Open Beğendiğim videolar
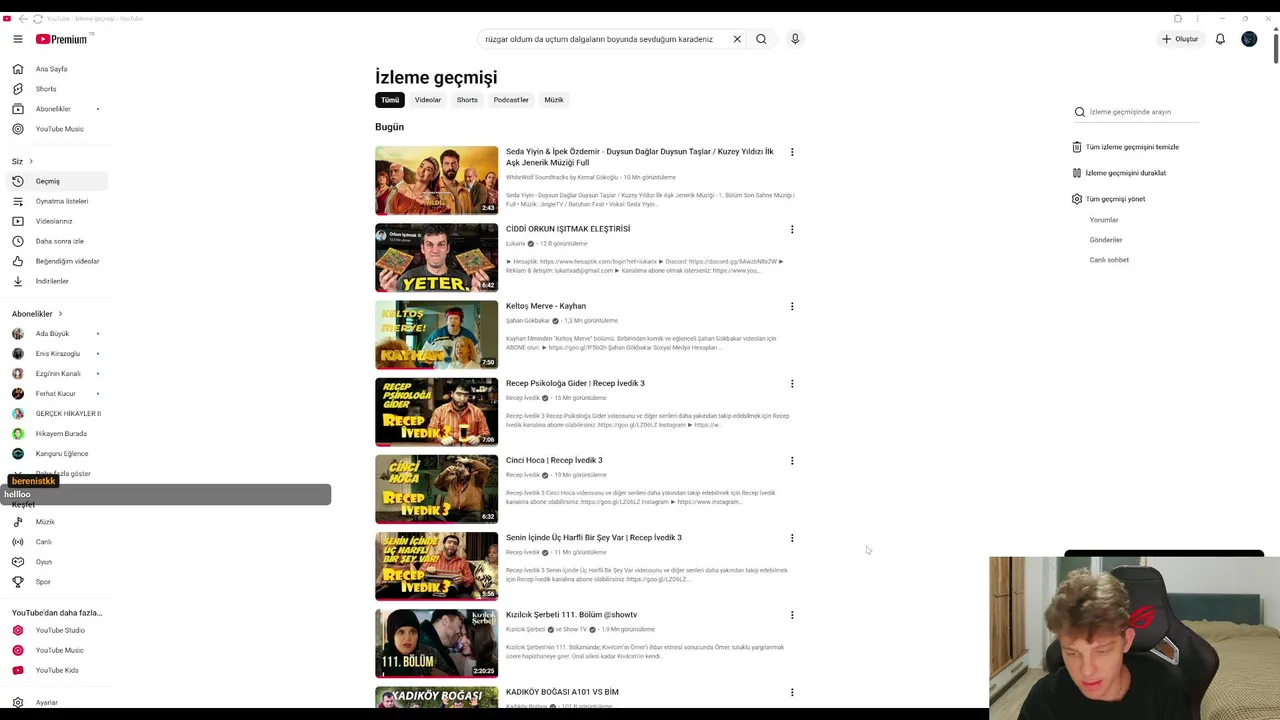The image size is (1280, 720). 56,261
